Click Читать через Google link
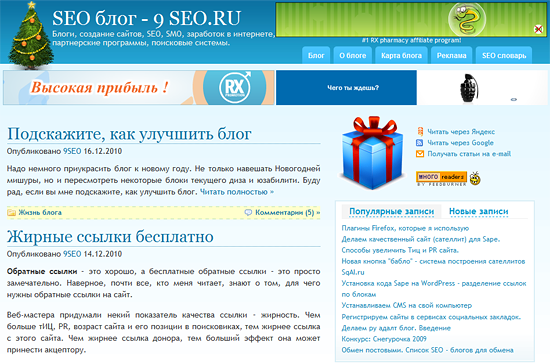 click(x=460, y=143)
